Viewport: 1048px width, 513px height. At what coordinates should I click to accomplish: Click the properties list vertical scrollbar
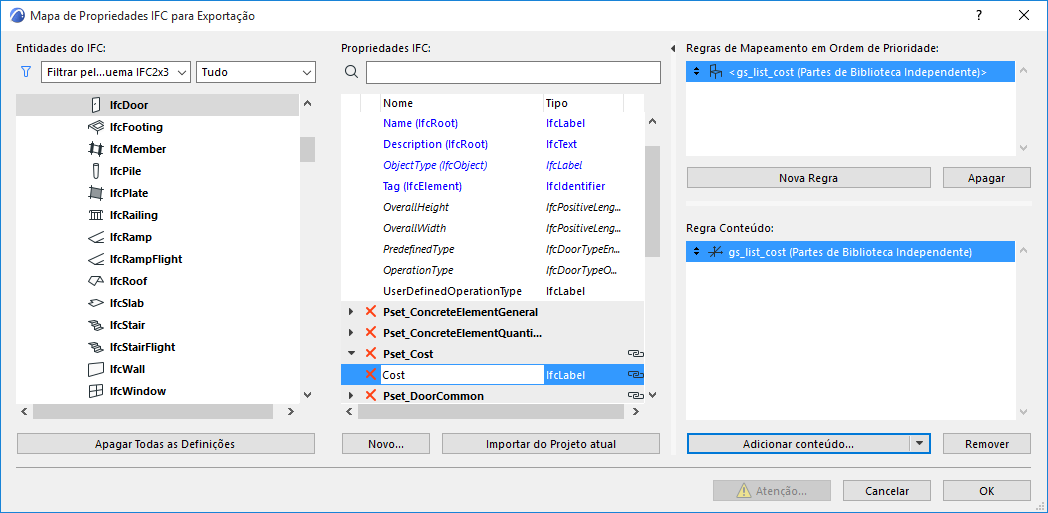(652, 200)
